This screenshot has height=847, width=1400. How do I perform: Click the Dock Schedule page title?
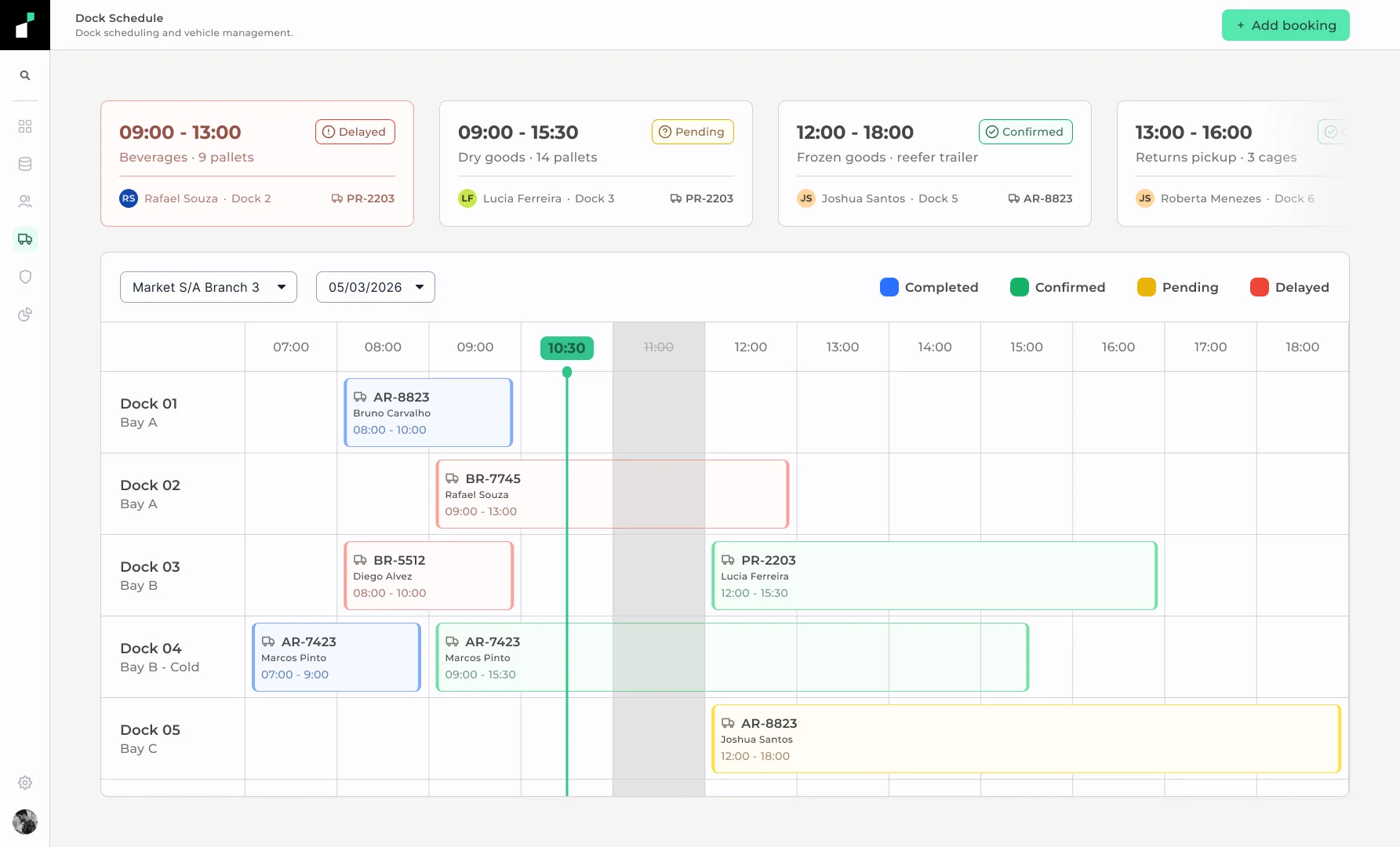(x=119, y=18)
